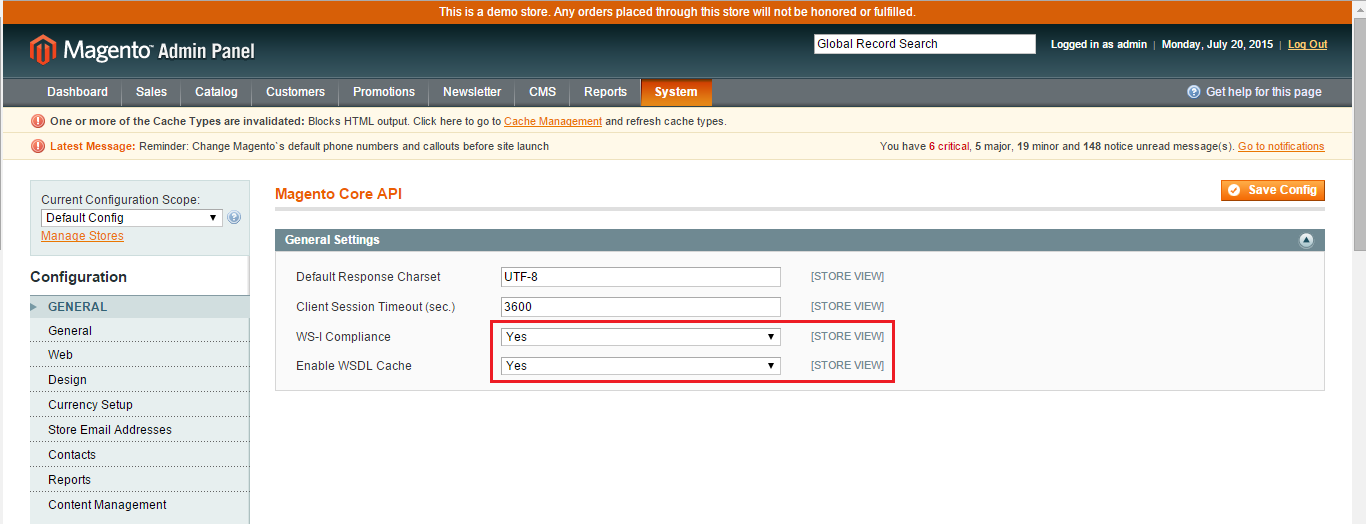
Task: Click the Default Response Charset field
Action: (640, 277)
